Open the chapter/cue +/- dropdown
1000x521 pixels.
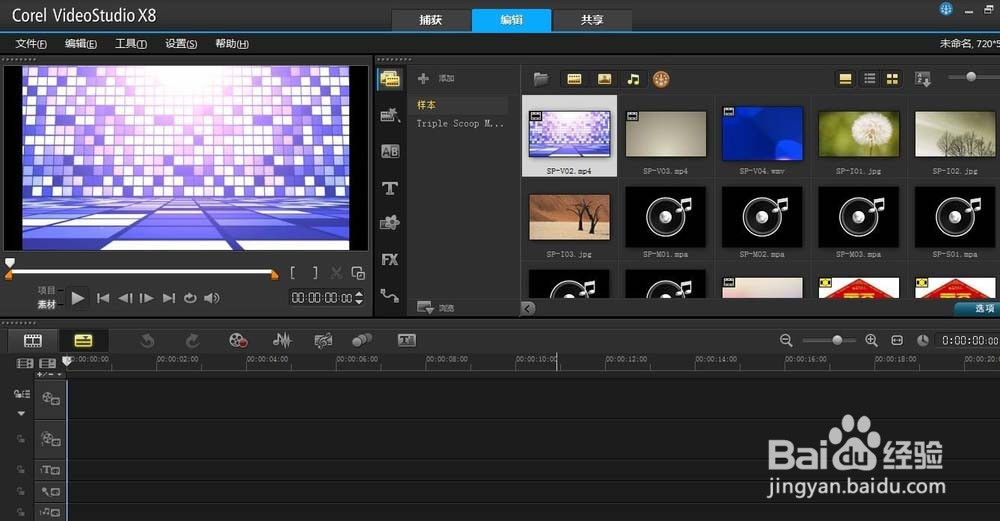click(50, 374)
